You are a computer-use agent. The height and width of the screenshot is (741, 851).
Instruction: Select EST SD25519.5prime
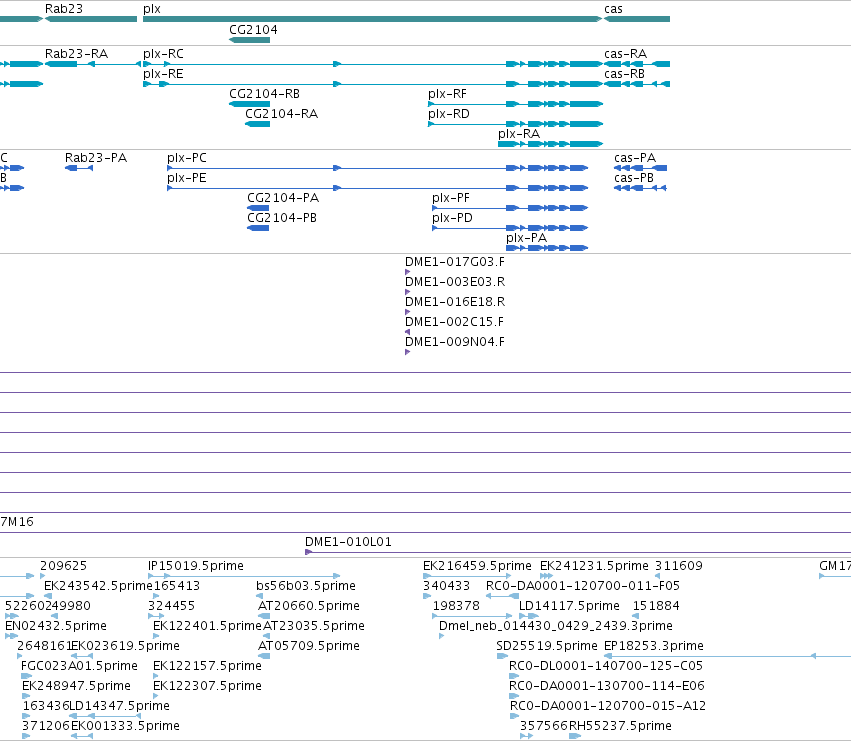(502, 656)
